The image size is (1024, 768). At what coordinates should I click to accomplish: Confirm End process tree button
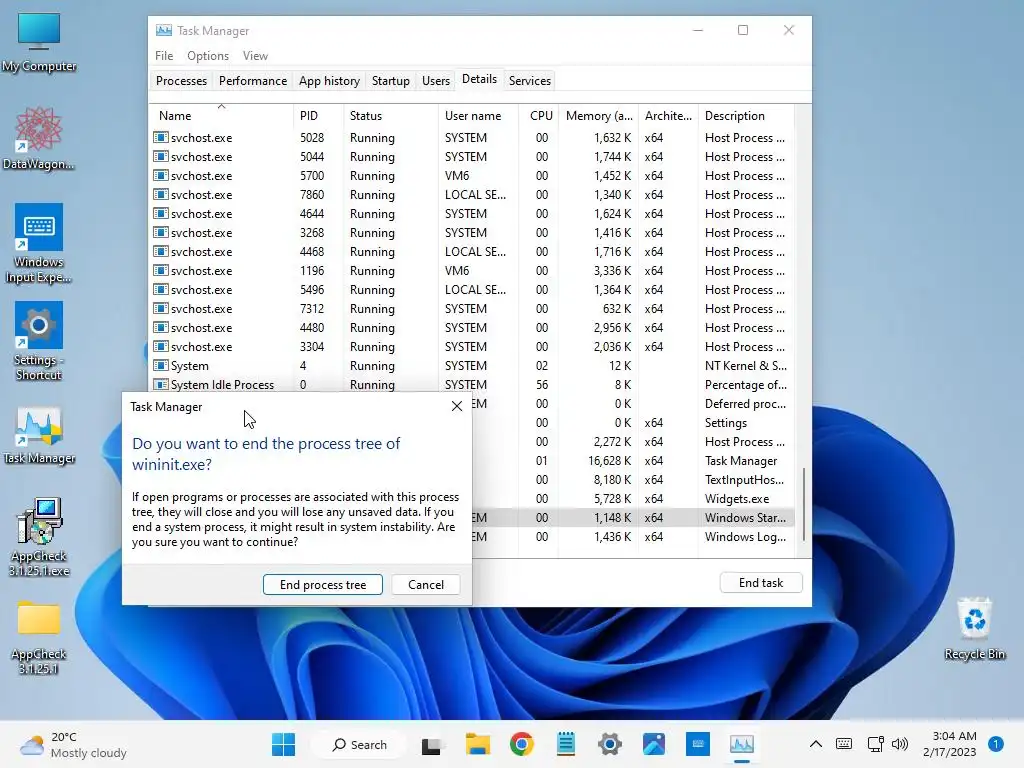[323, 584]
